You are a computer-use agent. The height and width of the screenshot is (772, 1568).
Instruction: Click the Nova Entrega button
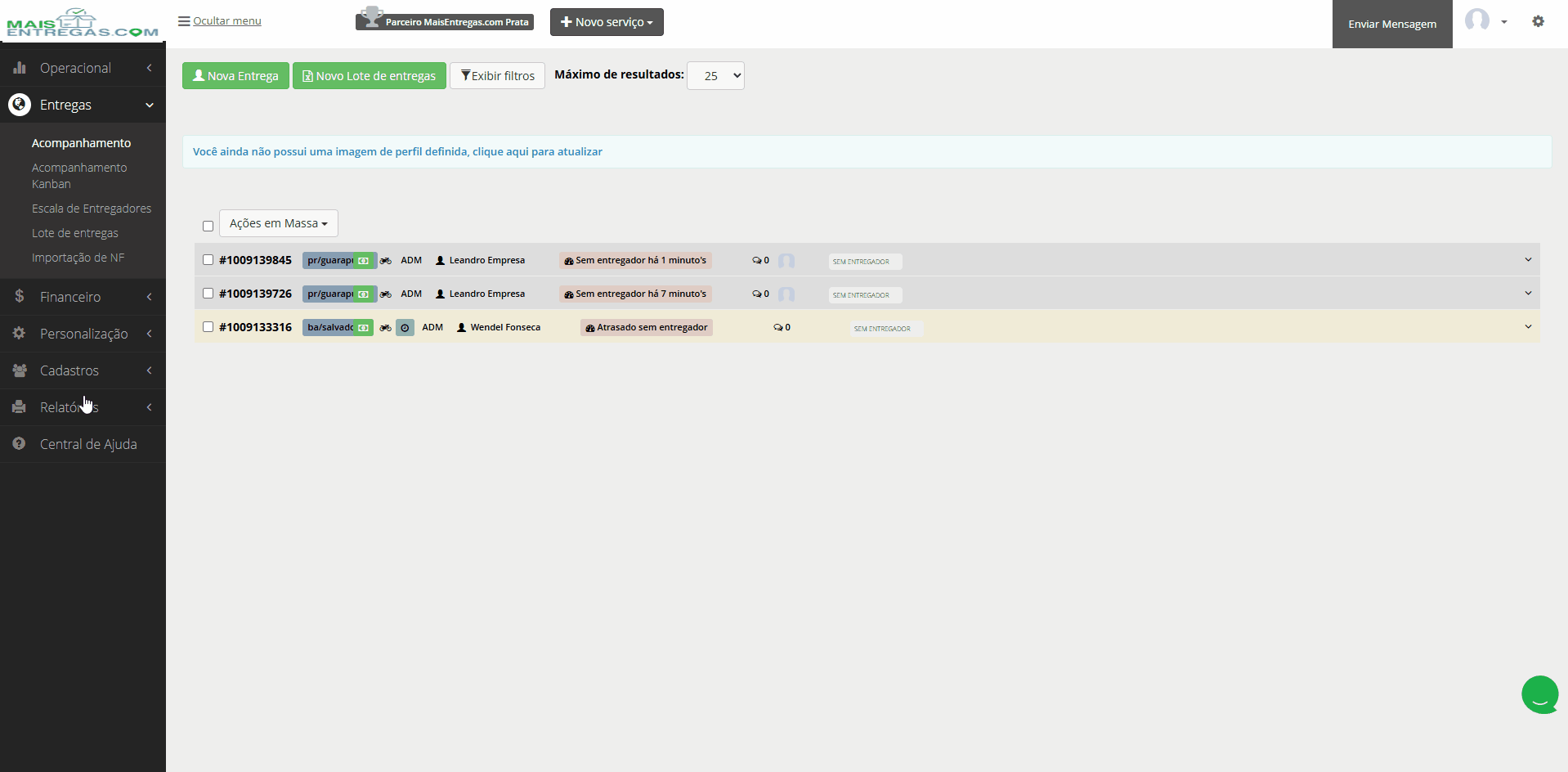click(235, 75)
